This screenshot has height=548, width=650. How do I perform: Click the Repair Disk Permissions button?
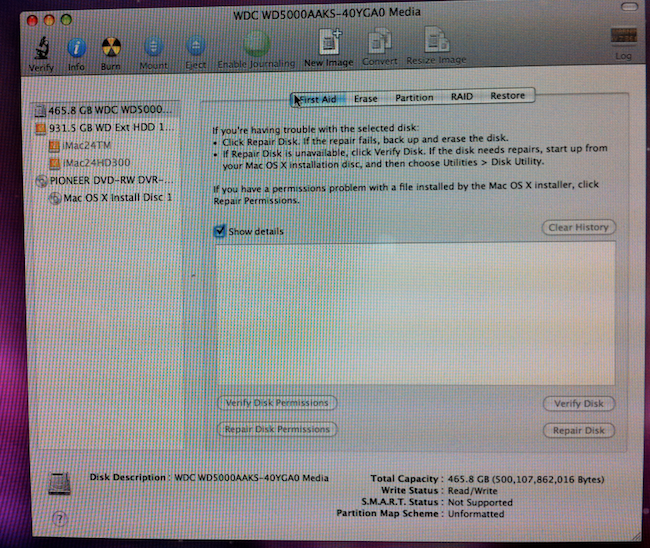(277, 429)
